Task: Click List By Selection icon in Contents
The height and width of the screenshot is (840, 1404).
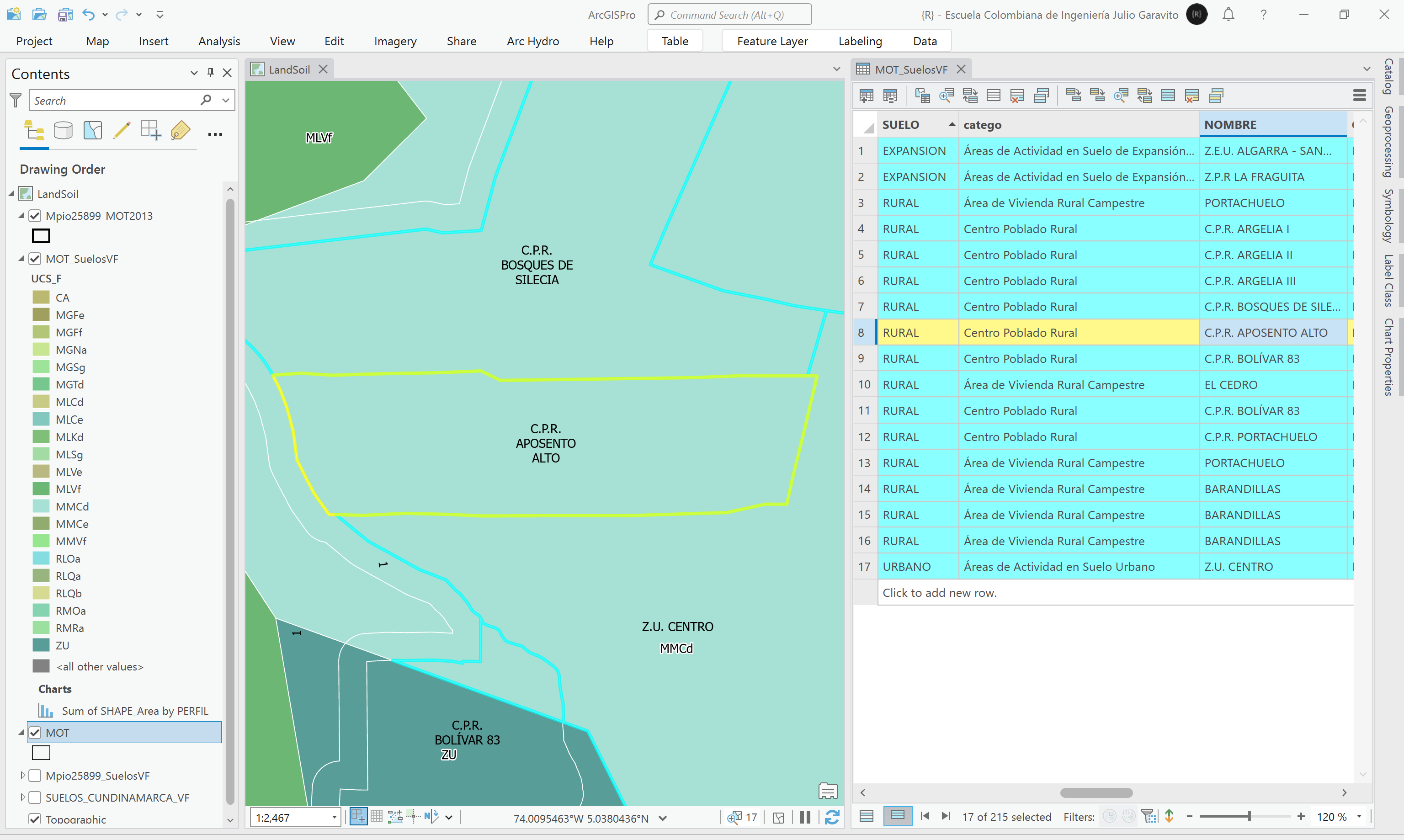Action: (92, 131)
